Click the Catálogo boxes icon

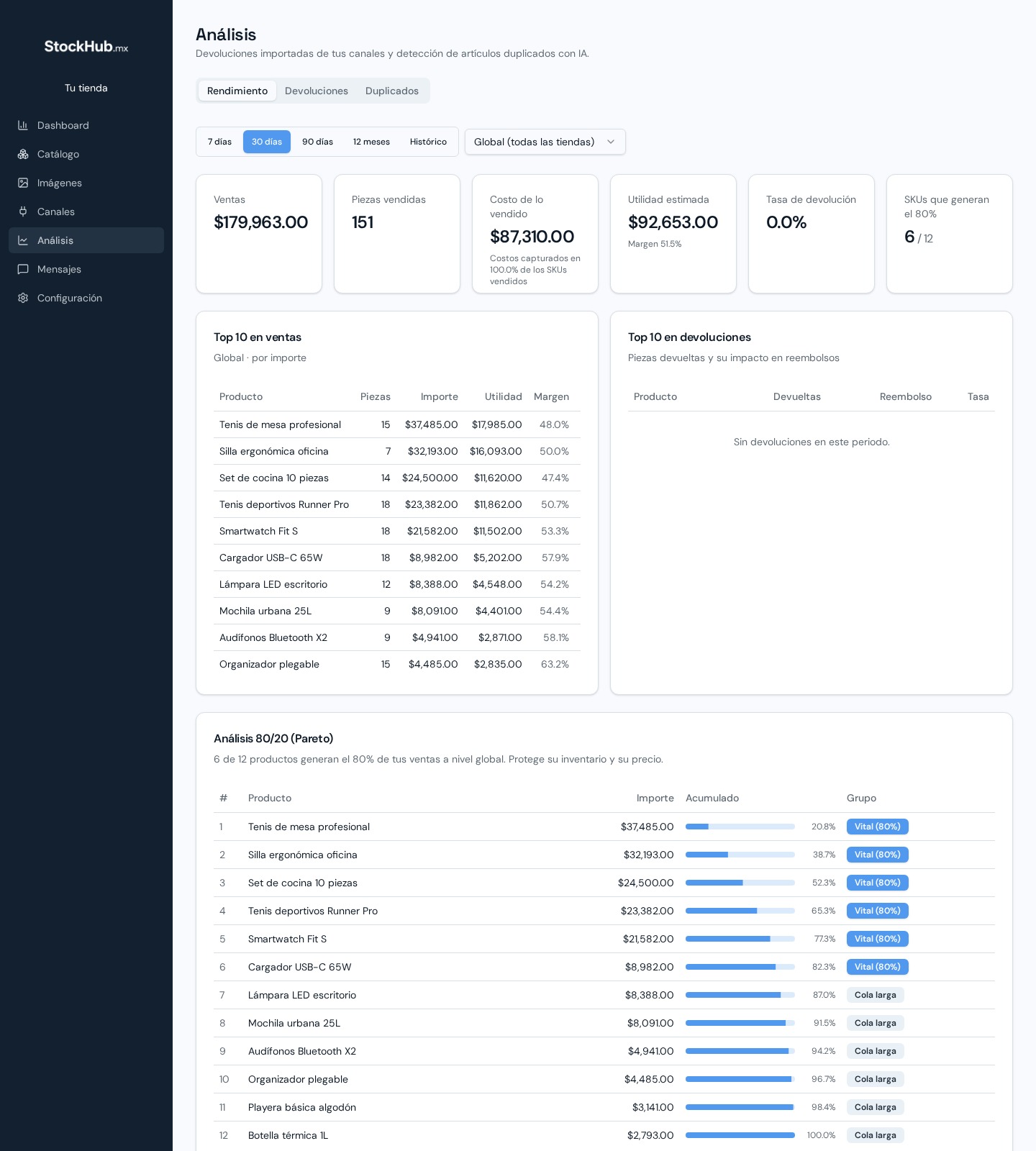point(23,154)
